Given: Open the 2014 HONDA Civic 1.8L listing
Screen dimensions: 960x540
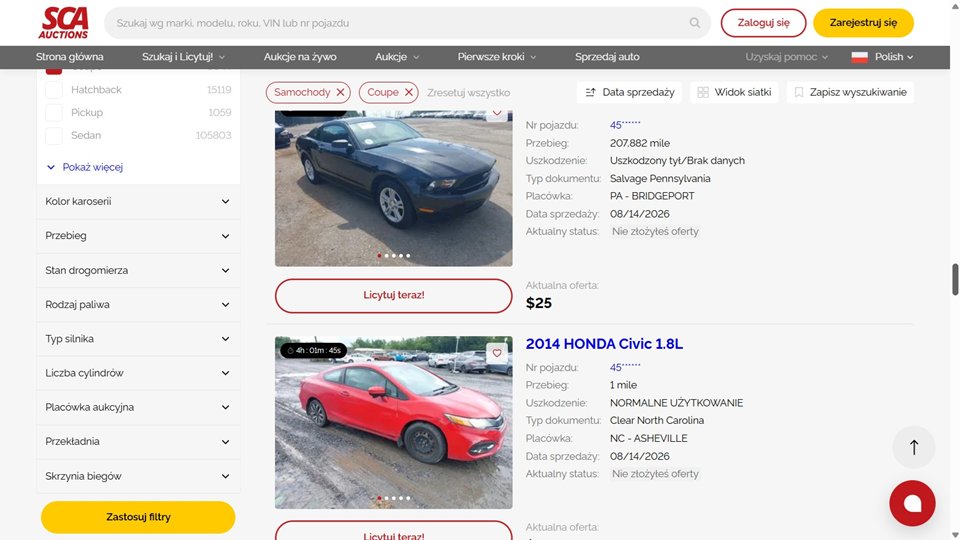Looking at the screenshot, I should (x=604, y=344).
